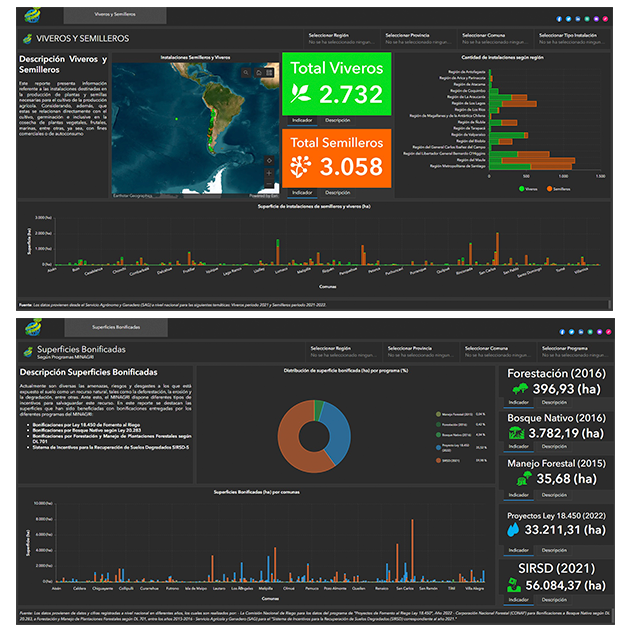Click Facebook icon in Viveros y Semilleros header
The width and height of the screenshot is (630, 630).
coord(560,18)
